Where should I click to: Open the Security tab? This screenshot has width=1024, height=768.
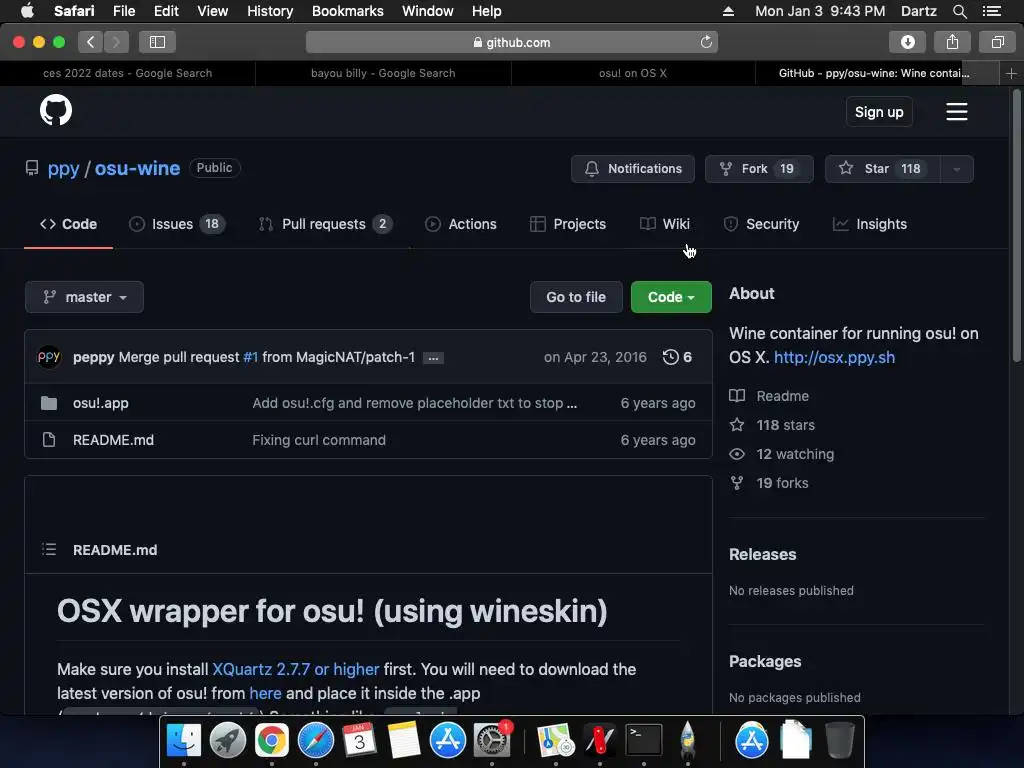click(761, 224)
